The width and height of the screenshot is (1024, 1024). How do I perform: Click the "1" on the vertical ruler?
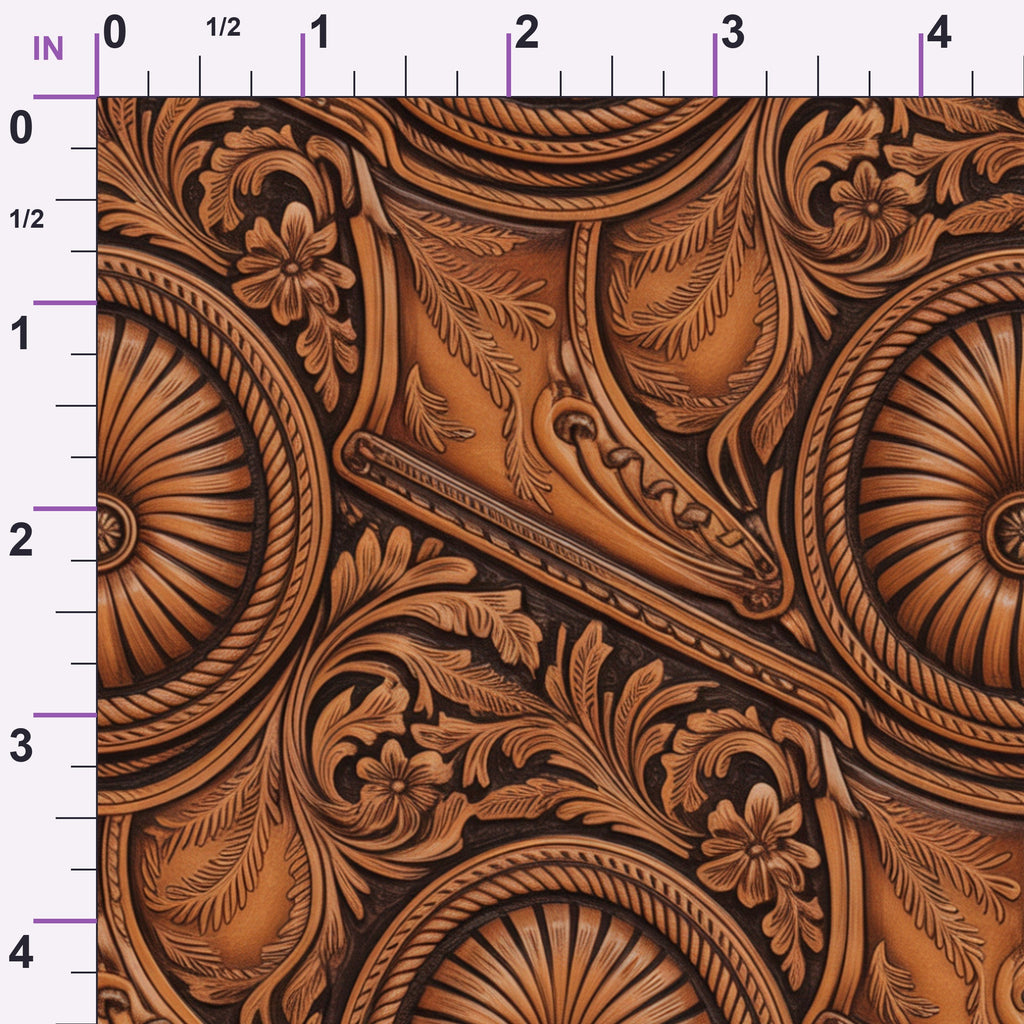[20, 333]
